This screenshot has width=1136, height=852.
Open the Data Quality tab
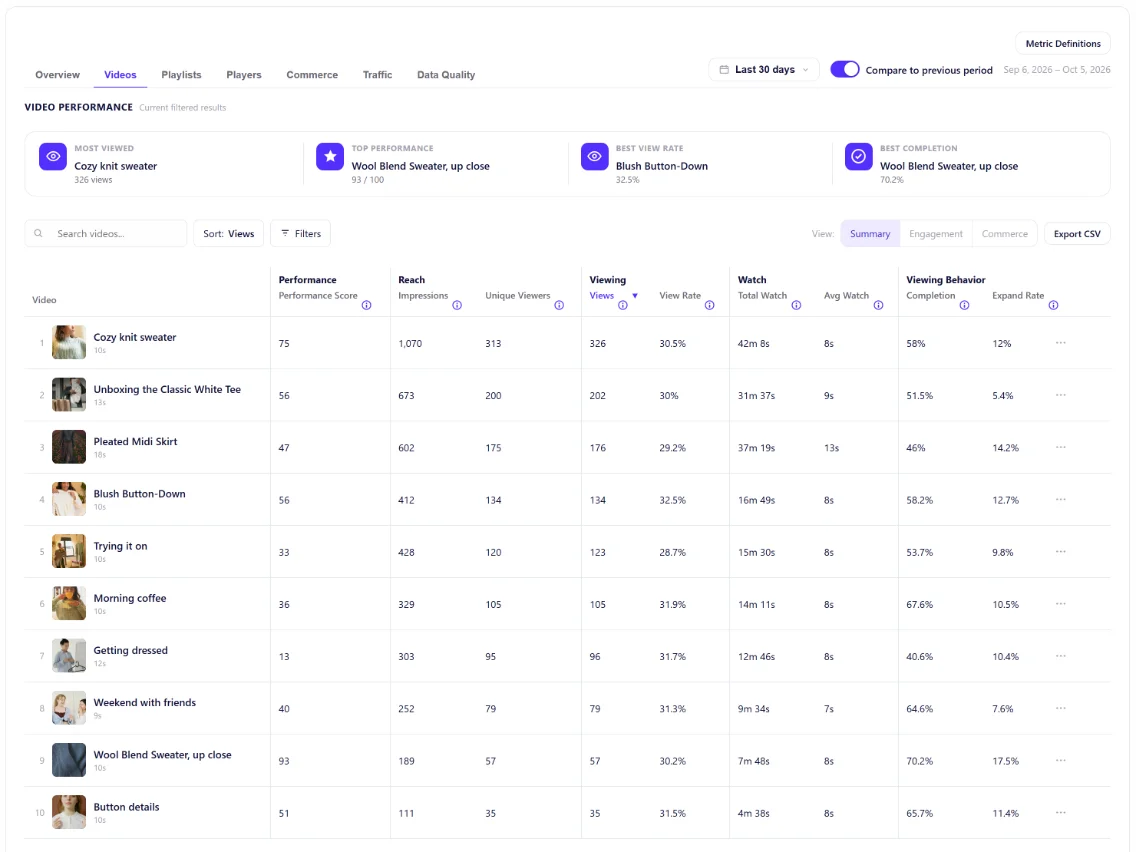(446, 75)
